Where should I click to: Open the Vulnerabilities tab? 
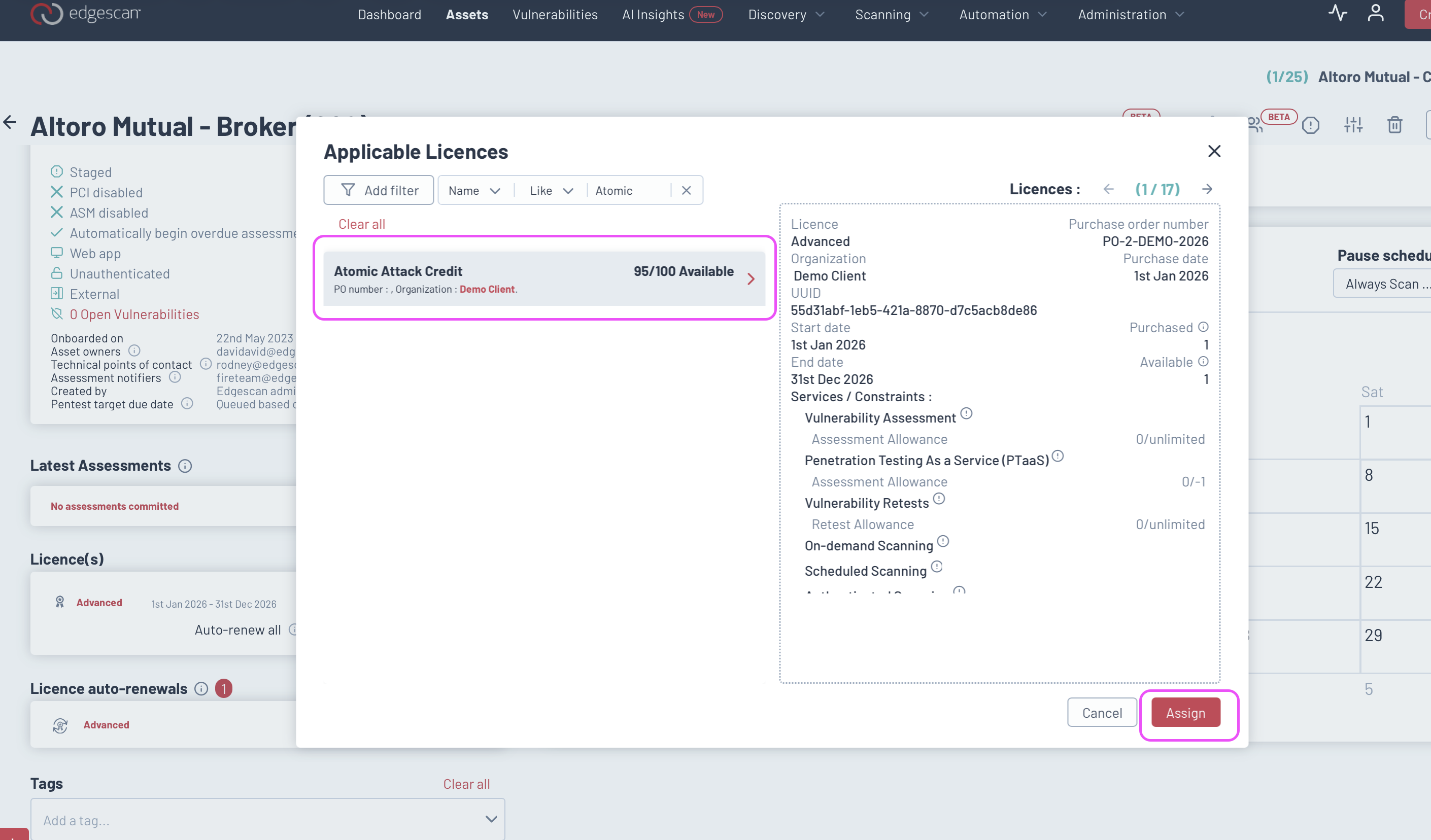pos(555,15)
